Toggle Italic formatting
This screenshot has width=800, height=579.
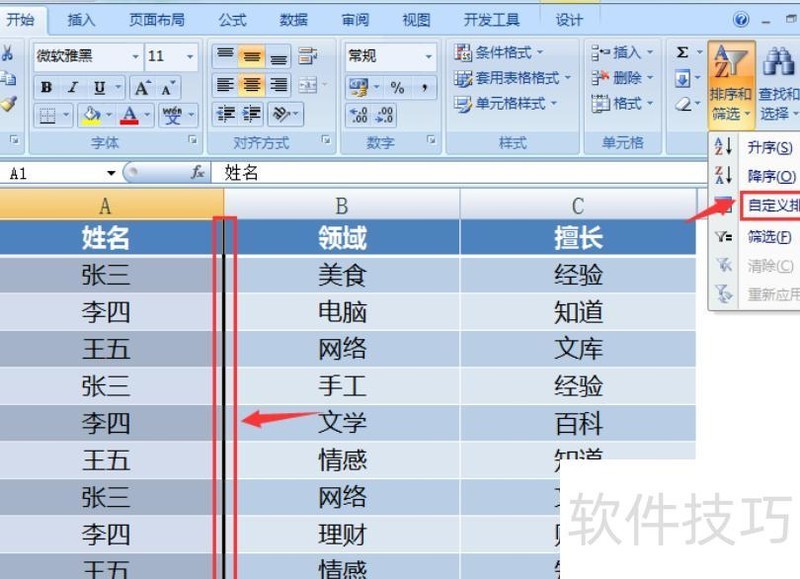73,87
